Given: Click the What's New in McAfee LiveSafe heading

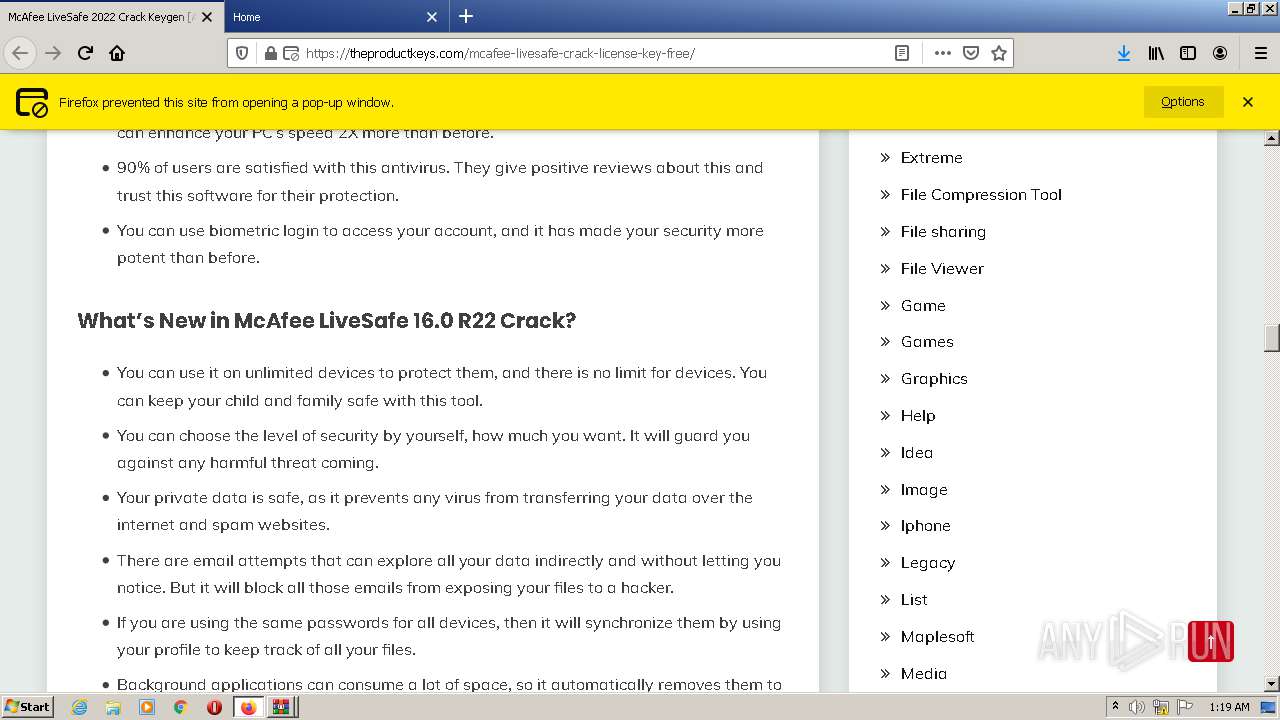Looking at the screenshot, I should [x=327, y=320].
